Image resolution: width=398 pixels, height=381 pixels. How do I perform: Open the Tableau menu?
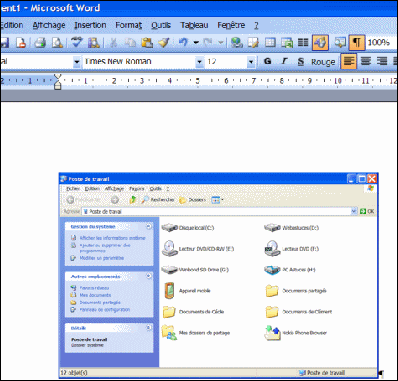coord(194,25)
